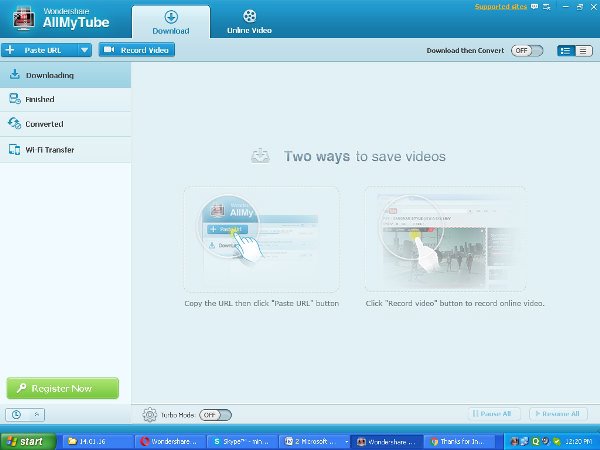
Task: Click the 'Two ways to save videos' heading
Action: coord(365,156)
